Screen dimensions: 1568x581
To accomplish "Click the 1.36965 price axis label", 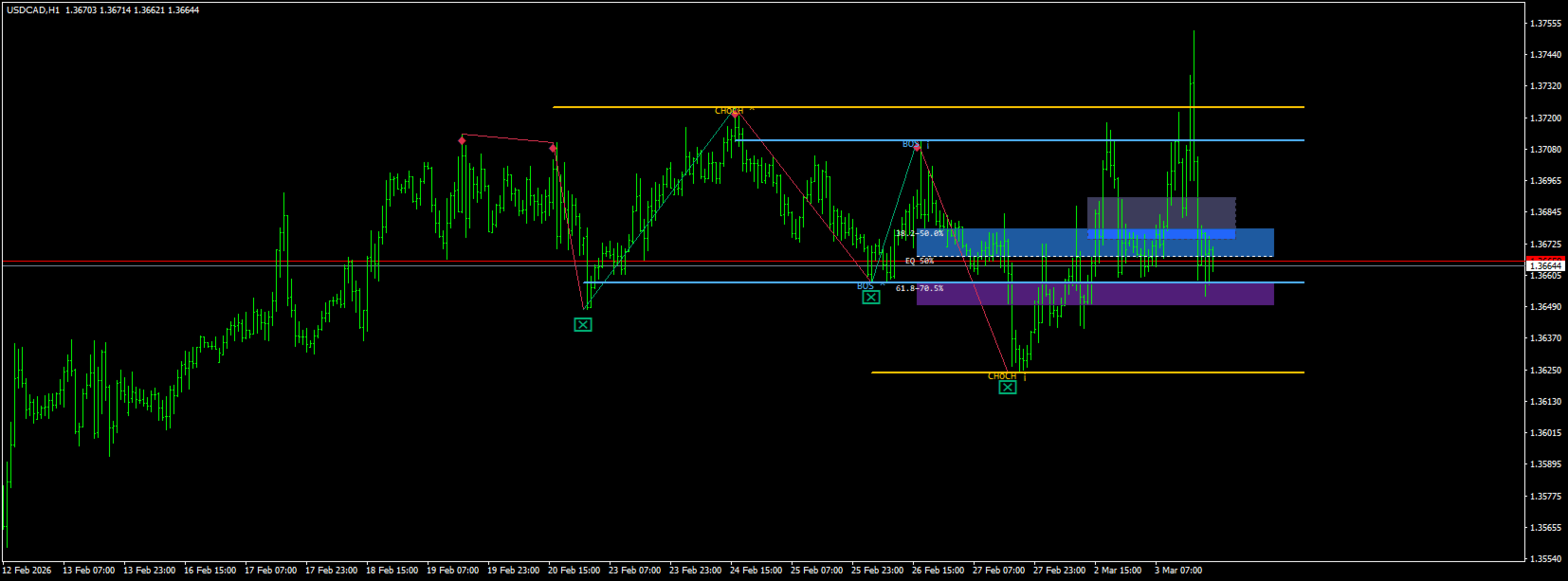I will [x=1546, y=181].
